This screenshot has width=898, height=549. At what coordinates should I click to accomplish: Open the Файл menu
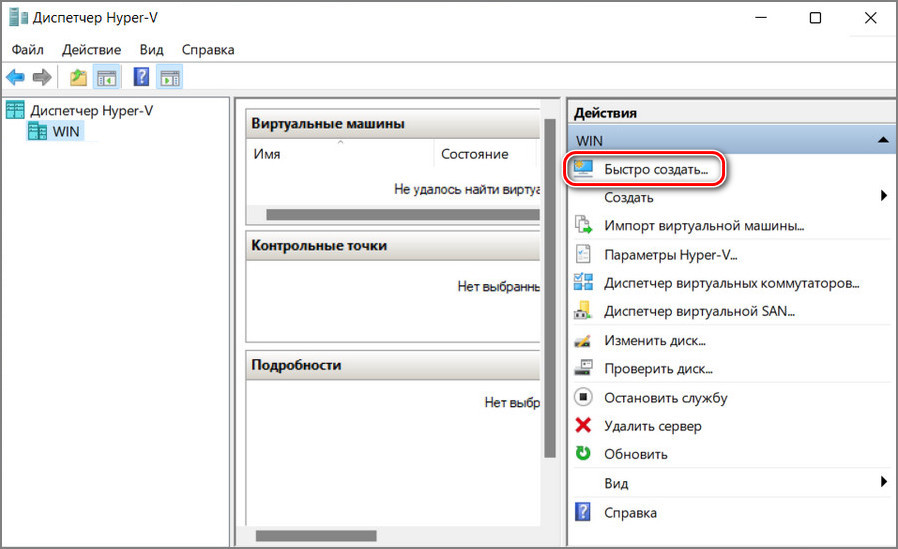pos(27,50)
